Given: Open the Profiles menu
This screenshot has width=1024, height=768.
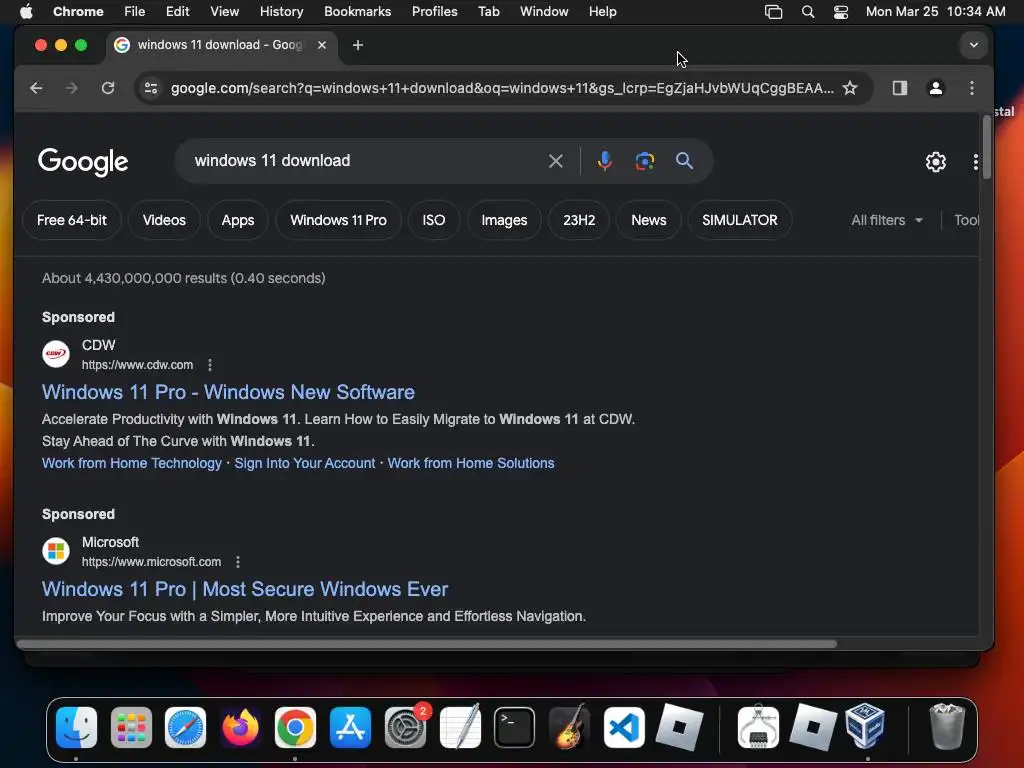Looking at the screenshot, I should [x=434, y=12].
